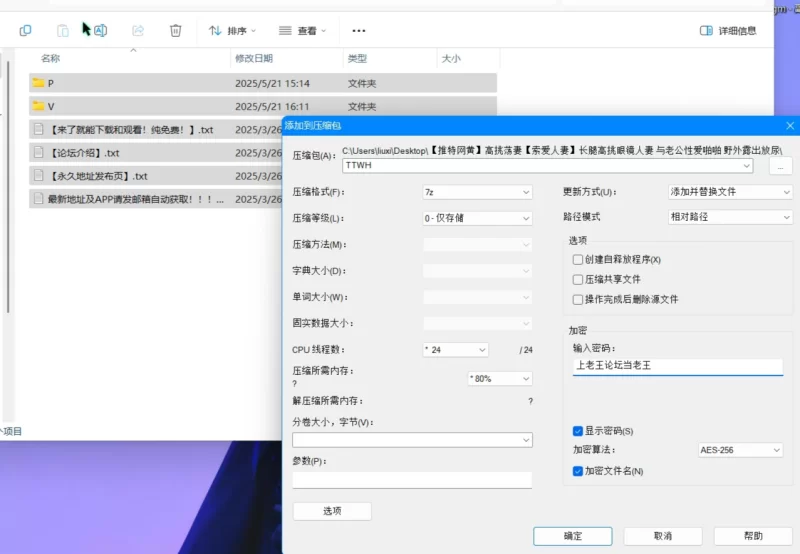Click the Share icon in Explorer toolbar

tap(138, 31)
